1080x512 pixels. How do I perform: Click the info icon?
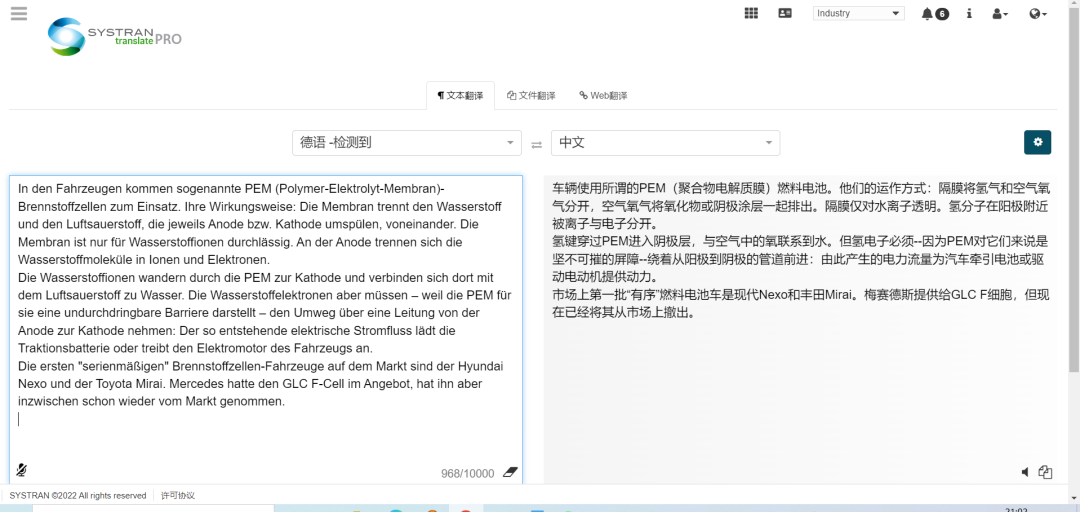(969, 13)
